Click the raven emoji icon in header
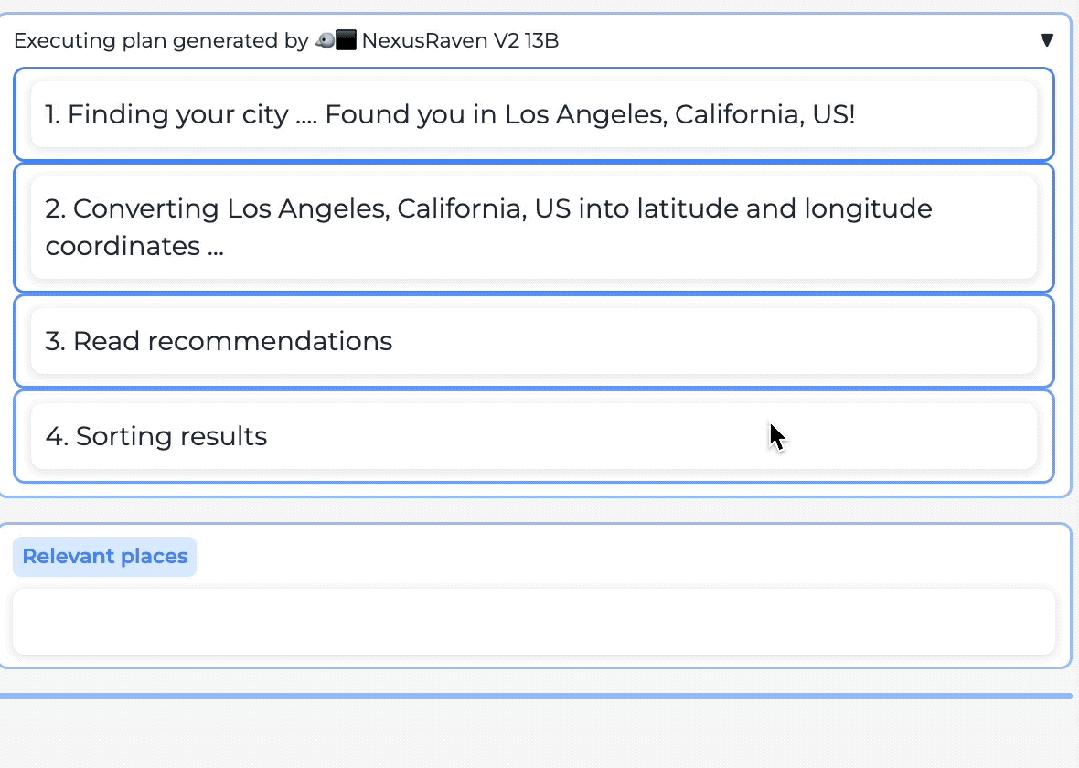Viewport: 1079px width, 768px height. coord(324,41)
